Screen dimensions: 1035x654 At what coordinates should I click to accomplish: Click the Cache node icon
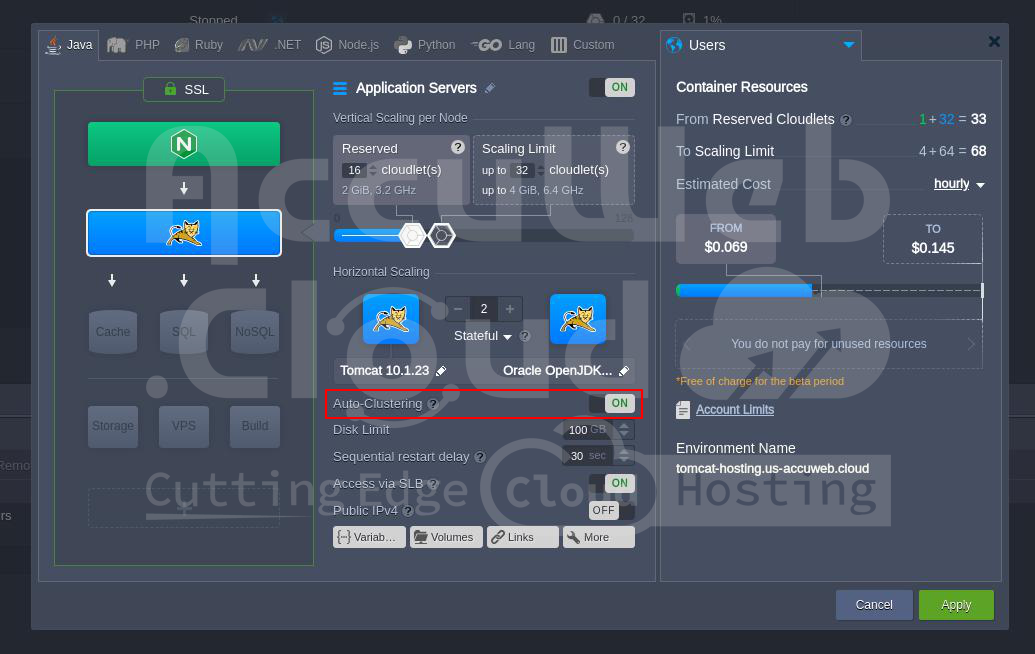click(113, 332)
